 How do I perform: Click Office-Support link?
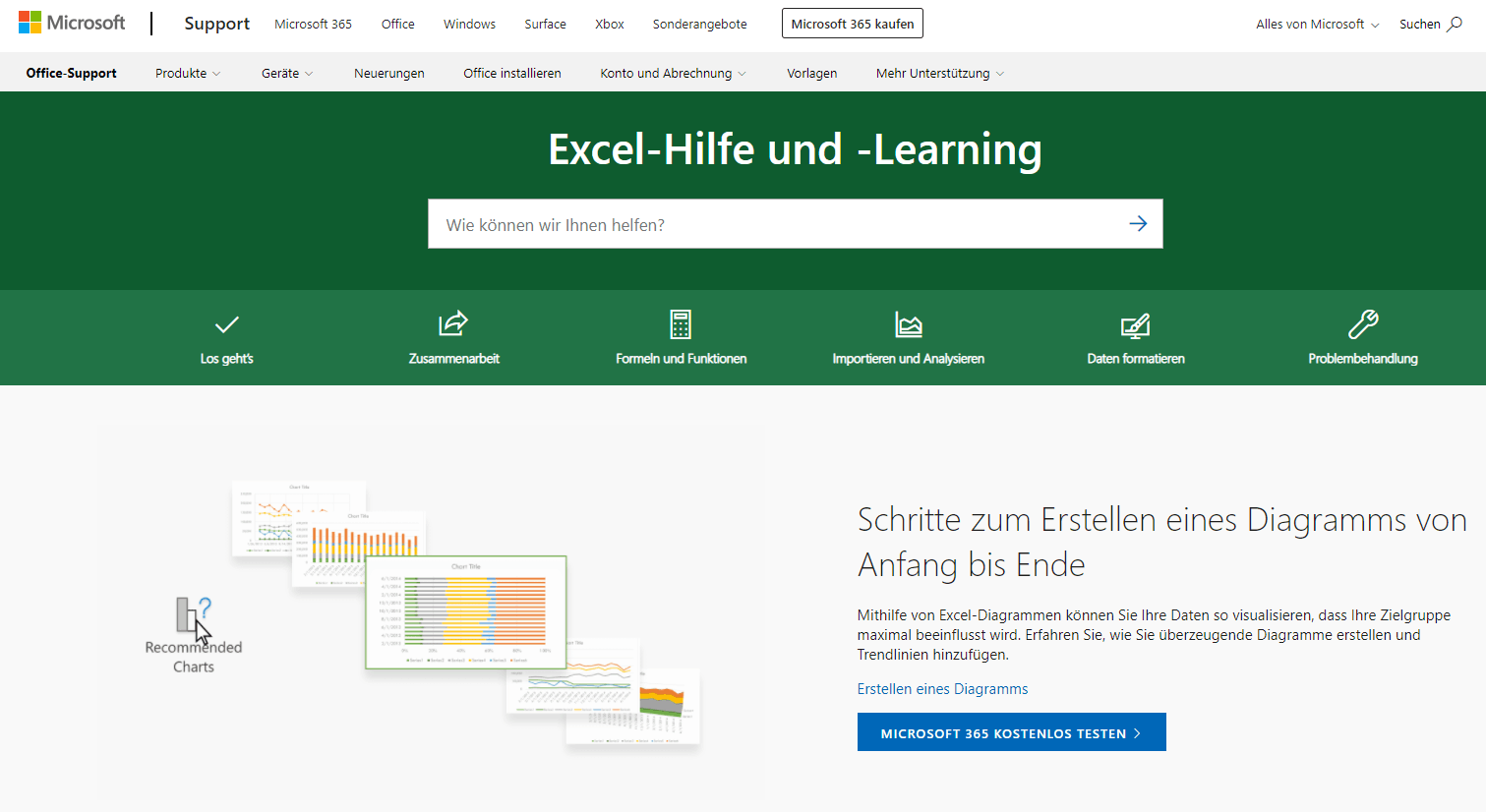click(72, 74)
